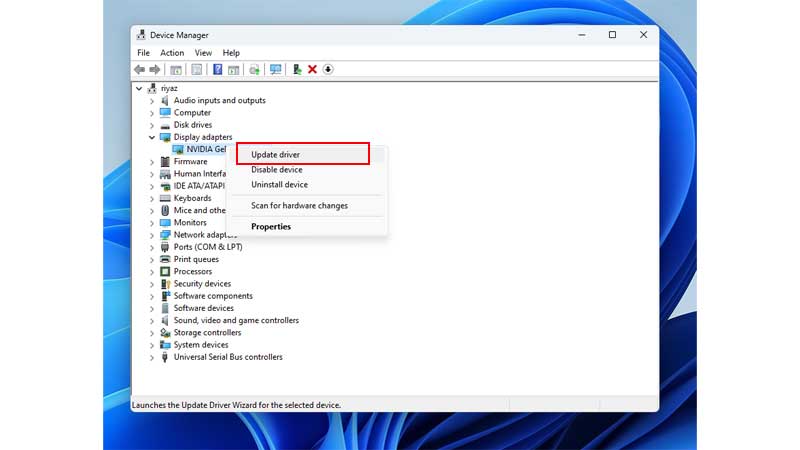Choose Properties in context menu
Viewport: 800px width, 450px height.
306,227
